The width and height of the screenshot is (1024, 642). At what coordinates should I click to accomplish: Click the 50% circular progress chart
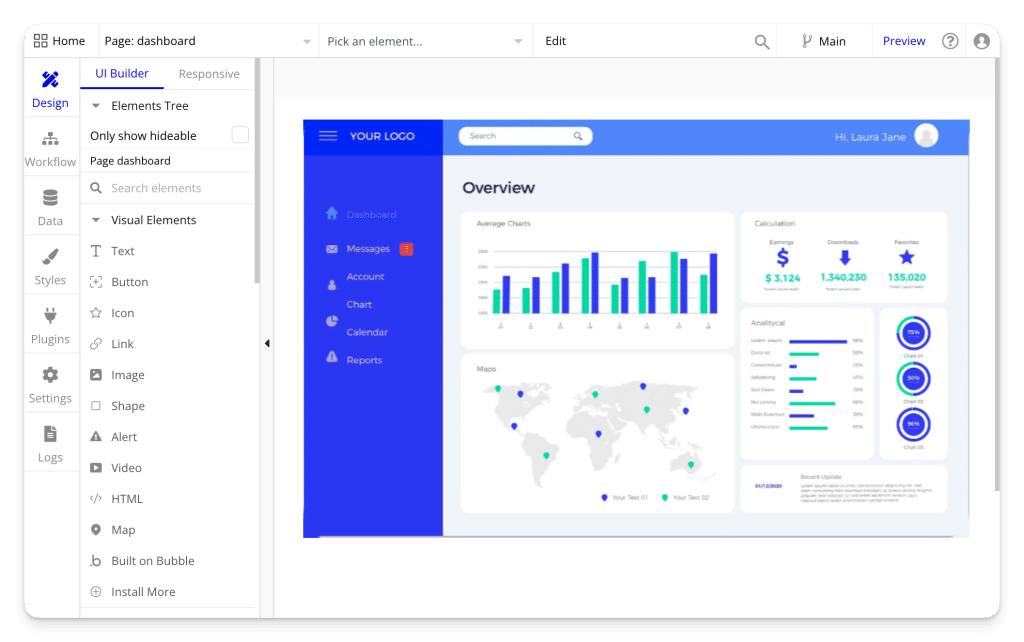click(x=913, y=379)
